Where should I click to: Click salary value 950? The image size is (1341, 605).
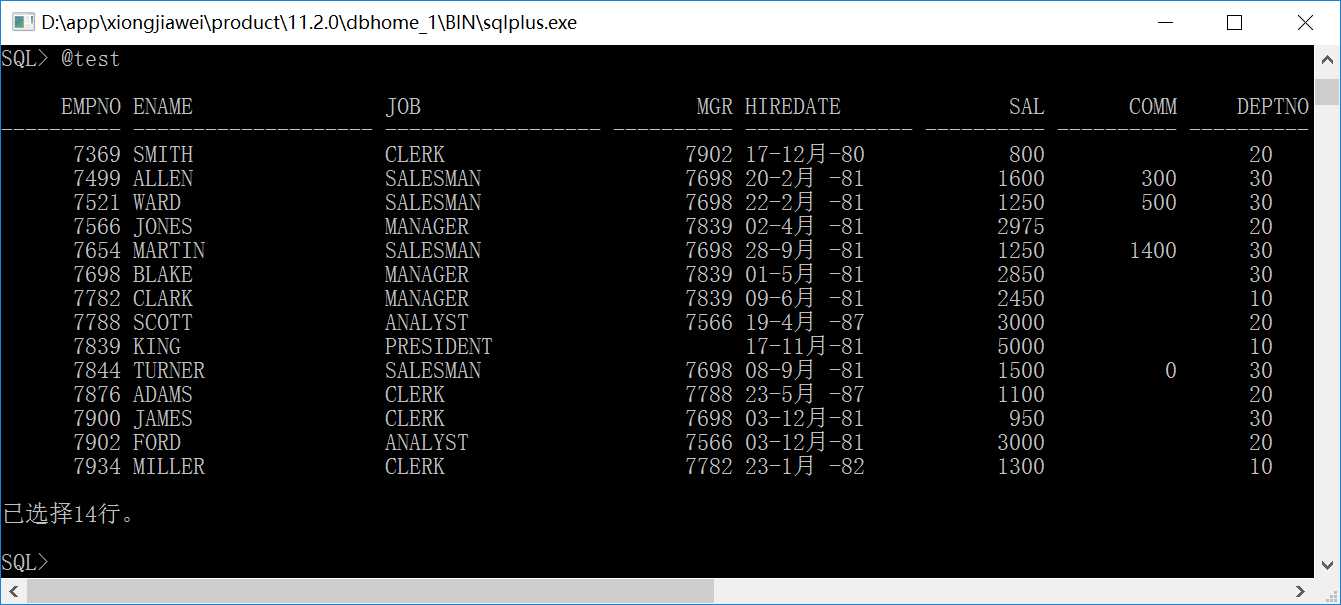click(x=1027, y=419)
